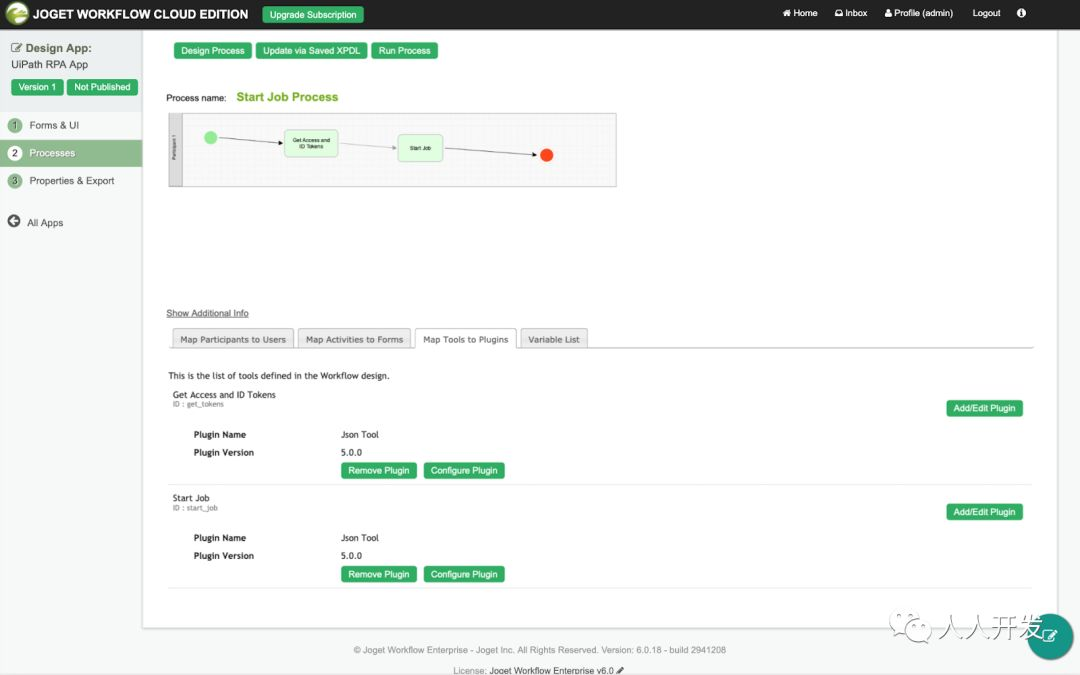Click the pencil icon beside the license text

[620, 670]
